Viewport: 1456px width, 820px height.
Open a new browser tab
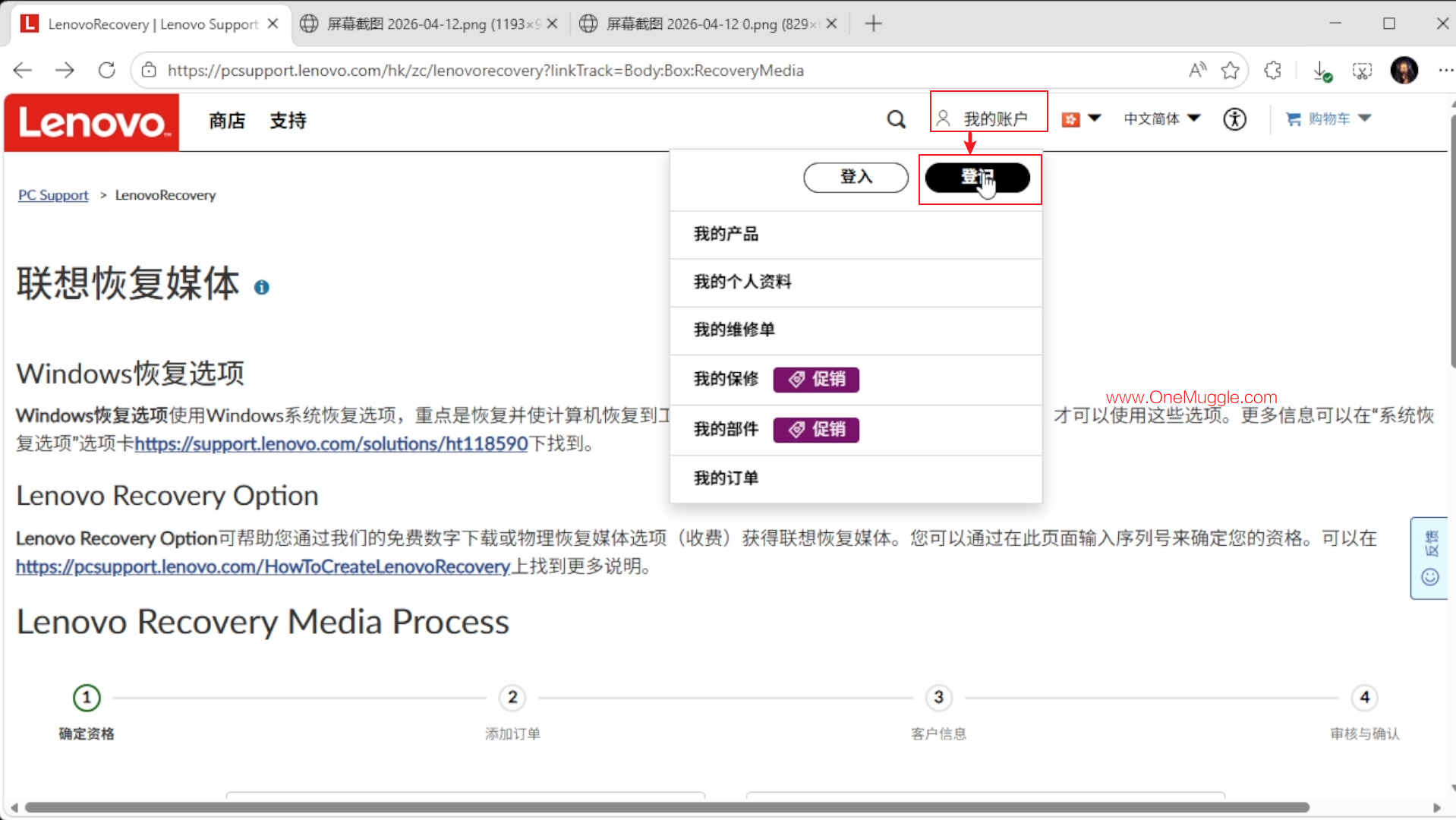(x=874, y=24)
